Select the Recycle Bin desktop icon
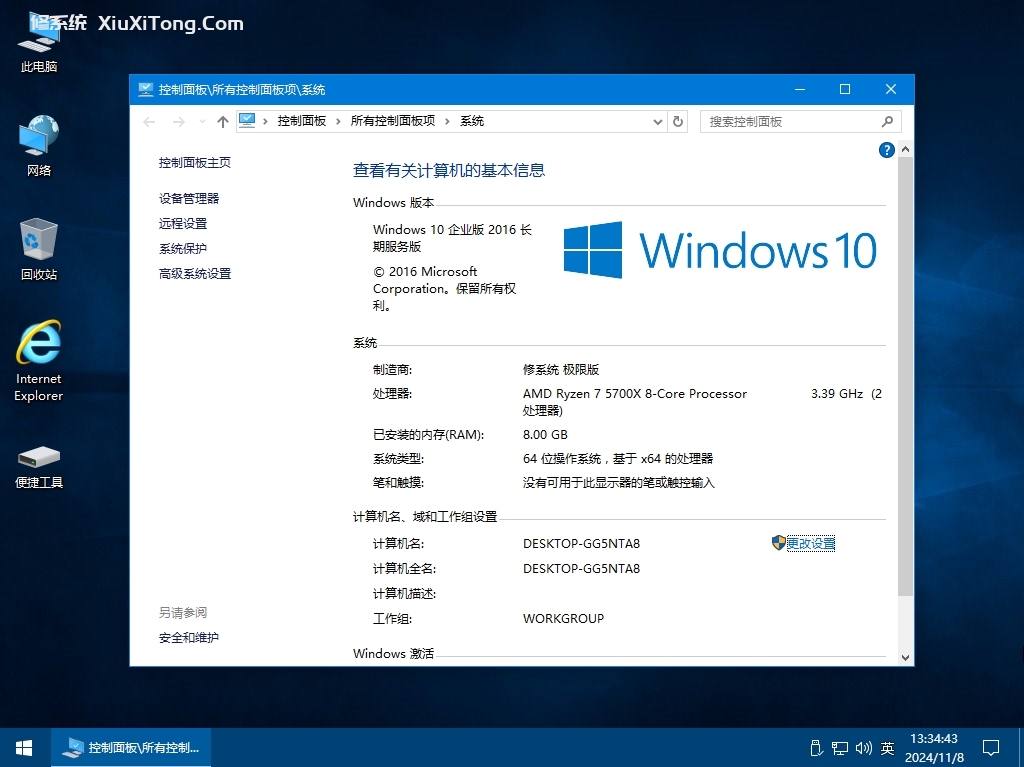 pos(39,249)
